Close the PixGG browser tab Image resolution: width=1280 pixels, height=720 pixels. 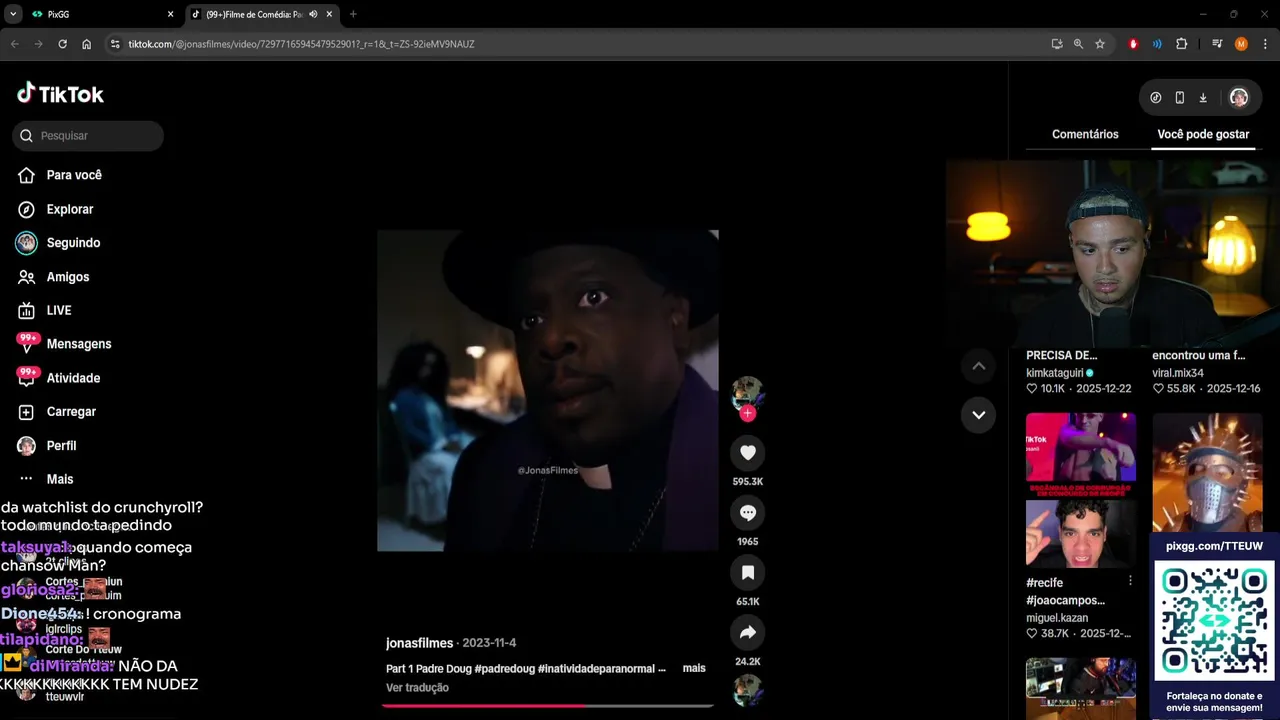(x=170, y=14)
